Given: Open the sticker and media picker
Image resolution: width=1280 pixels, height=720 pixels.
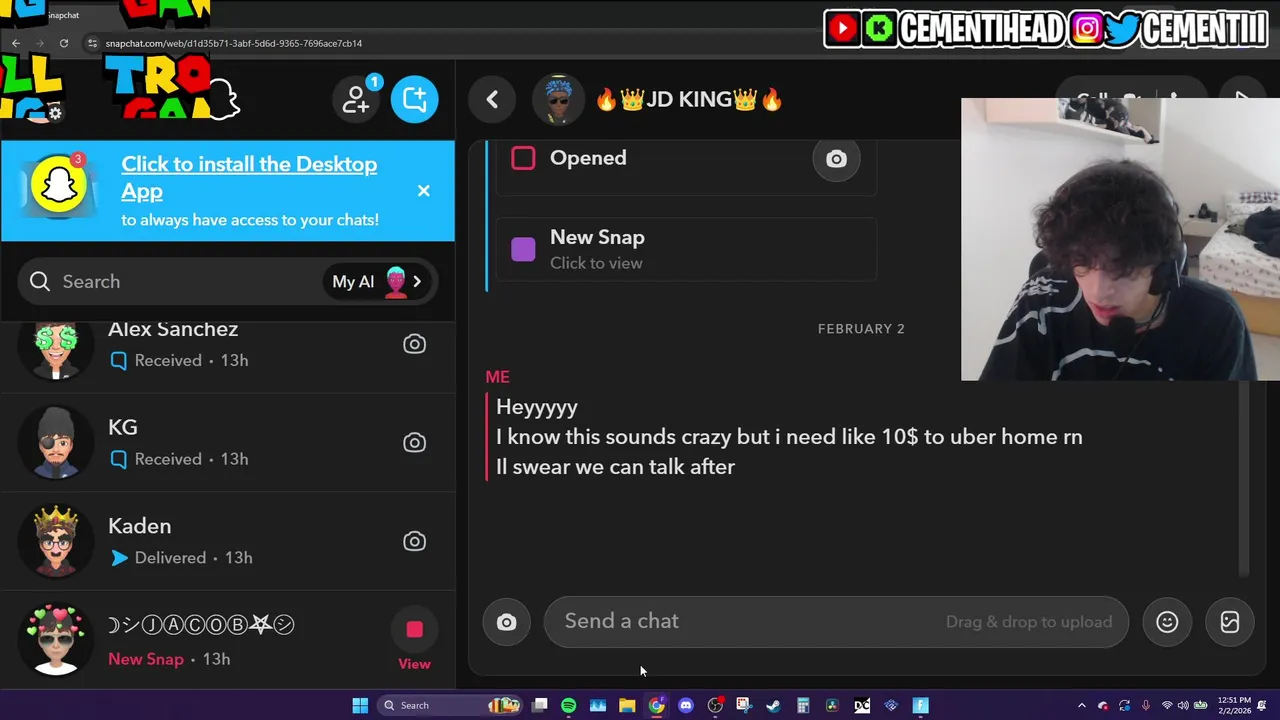Looking at the screenshot, I should 1230,622.
